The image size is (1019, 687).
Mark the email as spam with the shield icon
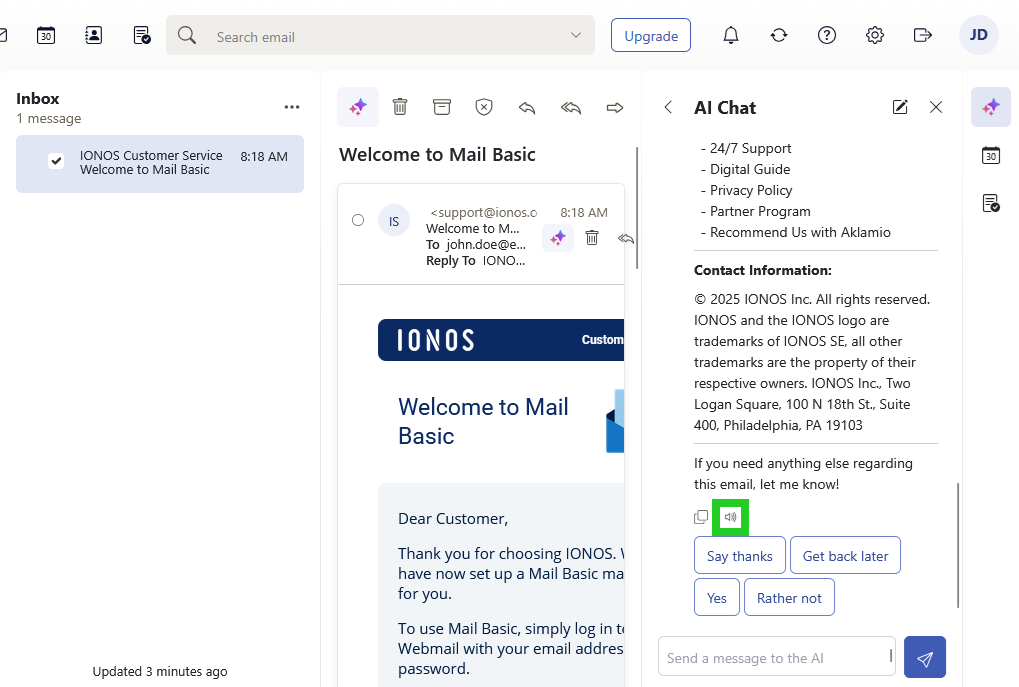484,106
